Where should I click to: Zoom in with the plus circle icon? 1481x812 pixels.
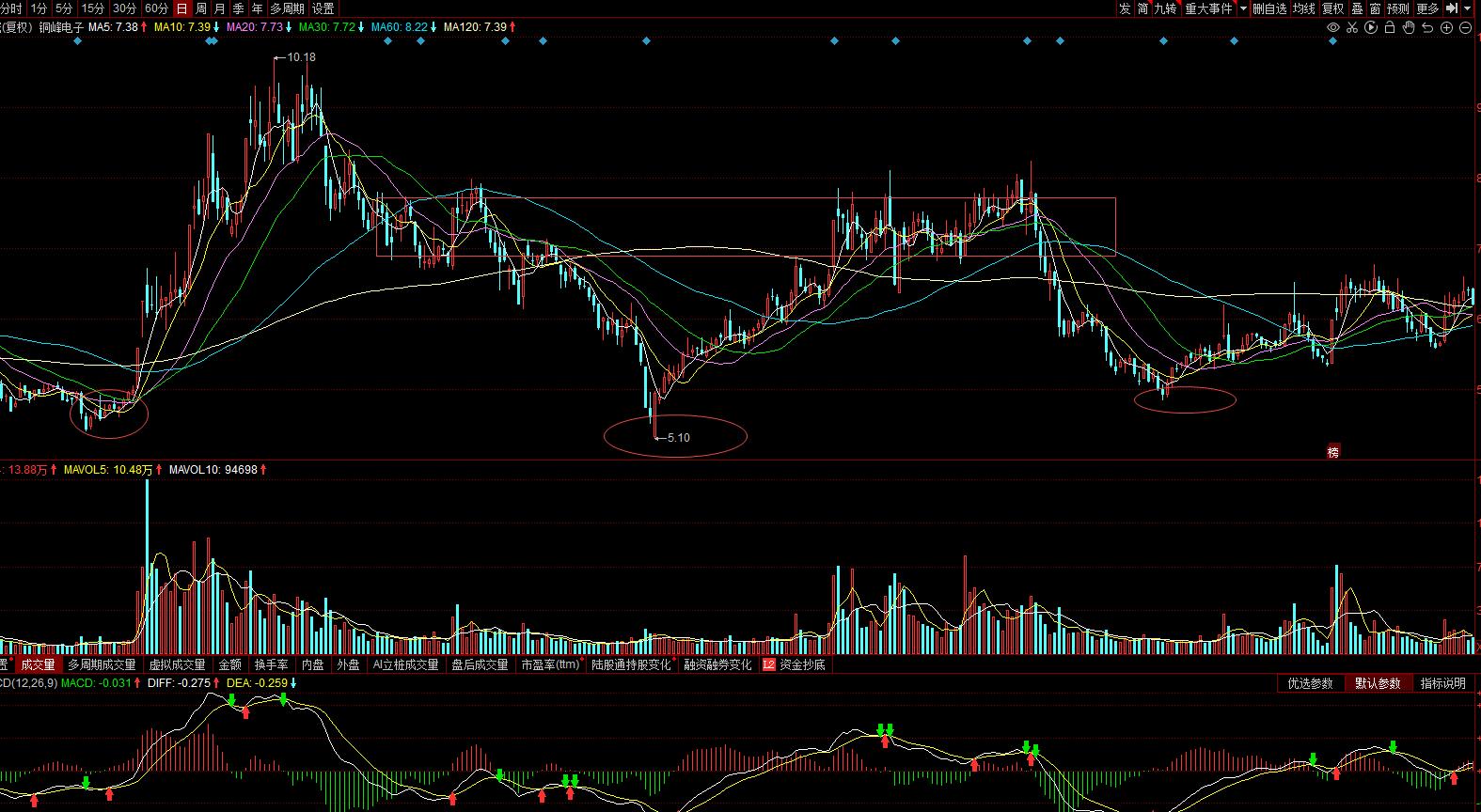coord(1446,28)
